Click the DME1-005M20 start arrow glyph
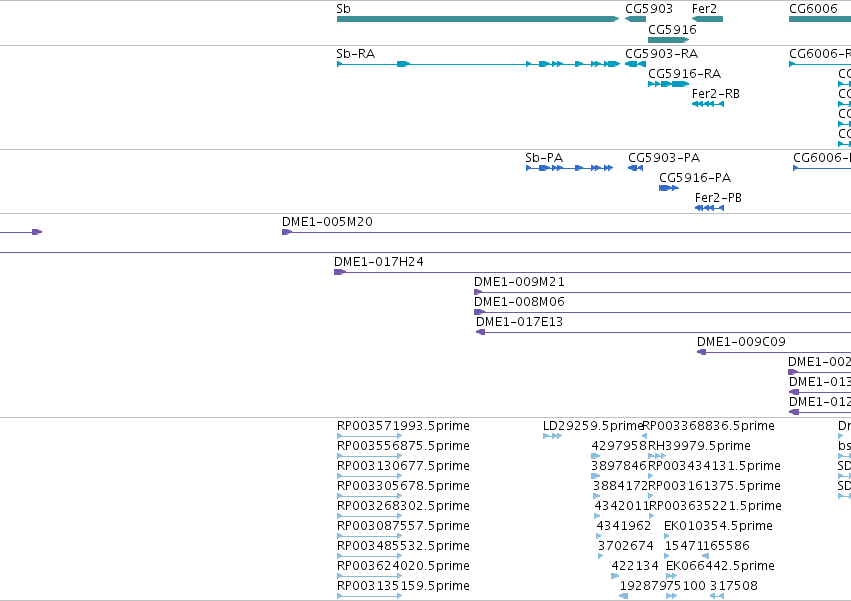The height and width of the screenshot is (601, 851). point(287,232)
